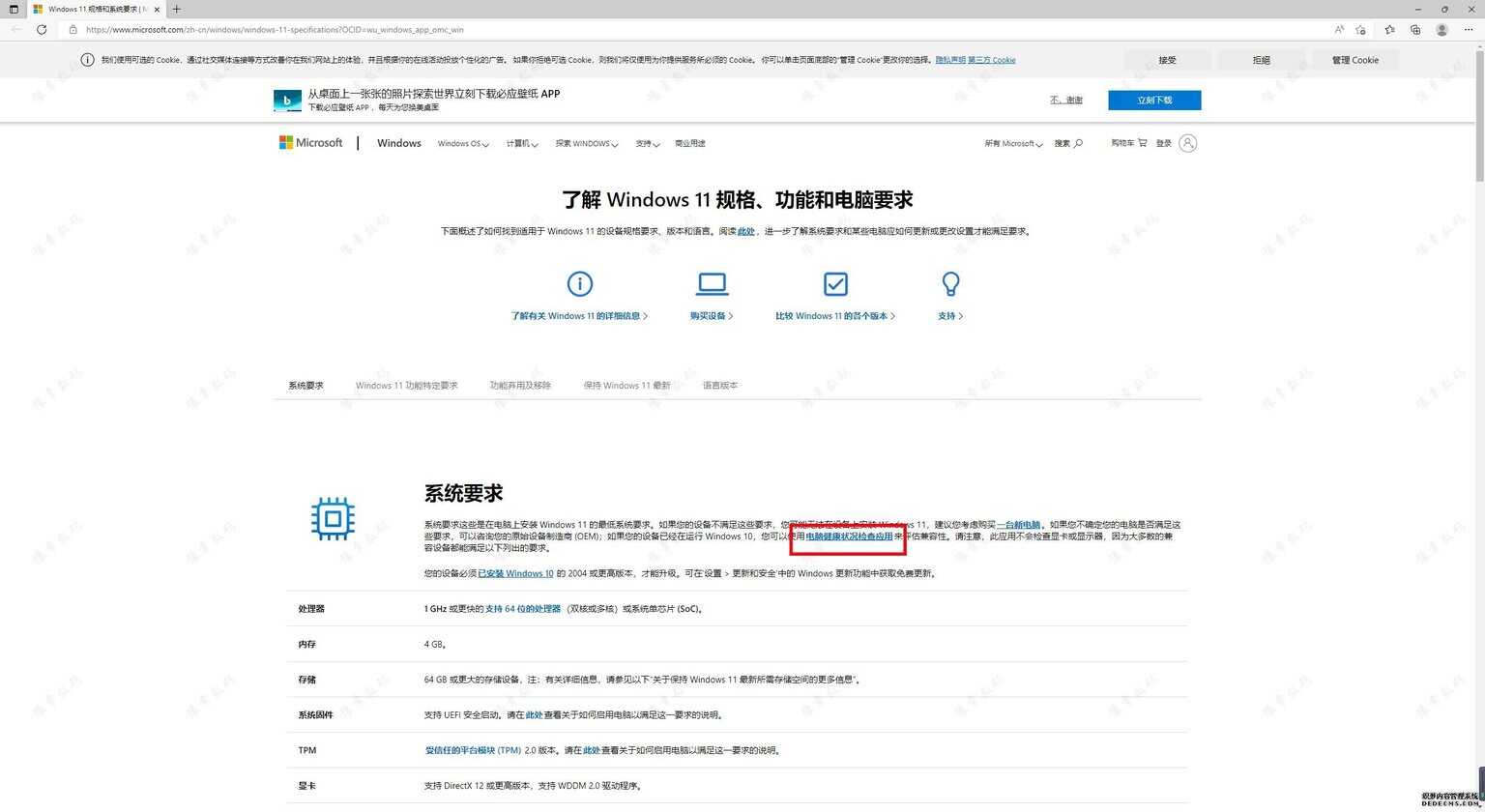Reject cookies with the 拒绝 button

coord(1262,60)
